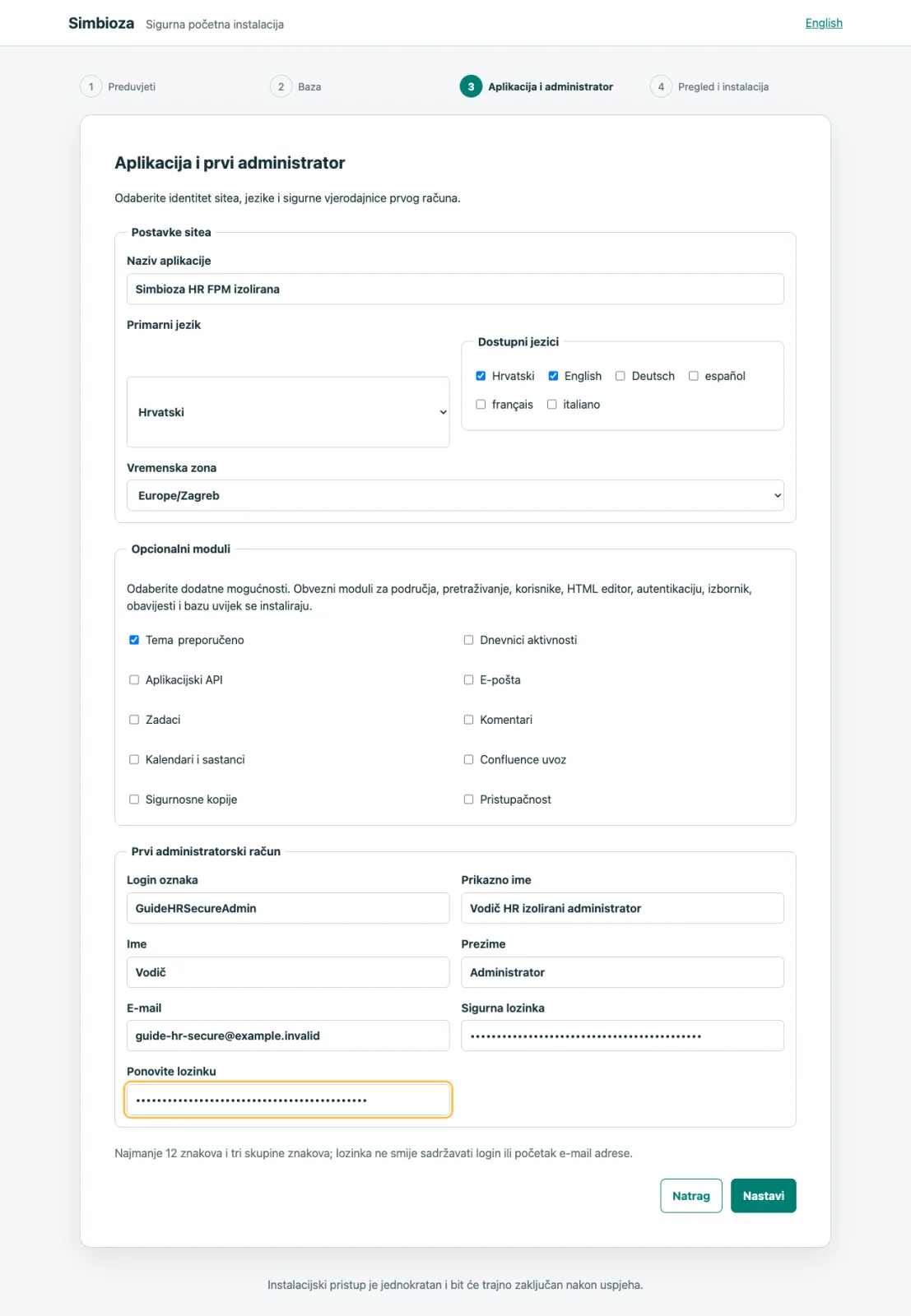Disable the Tema preporučeno checkbox
The width and height of the screenshot is (911, 1316).
click(x=134, y=640)
